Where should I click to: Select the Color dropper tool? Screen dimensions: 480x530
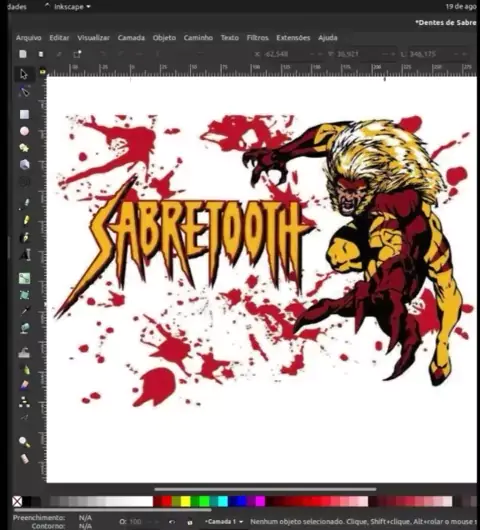[x=25, y=311]
